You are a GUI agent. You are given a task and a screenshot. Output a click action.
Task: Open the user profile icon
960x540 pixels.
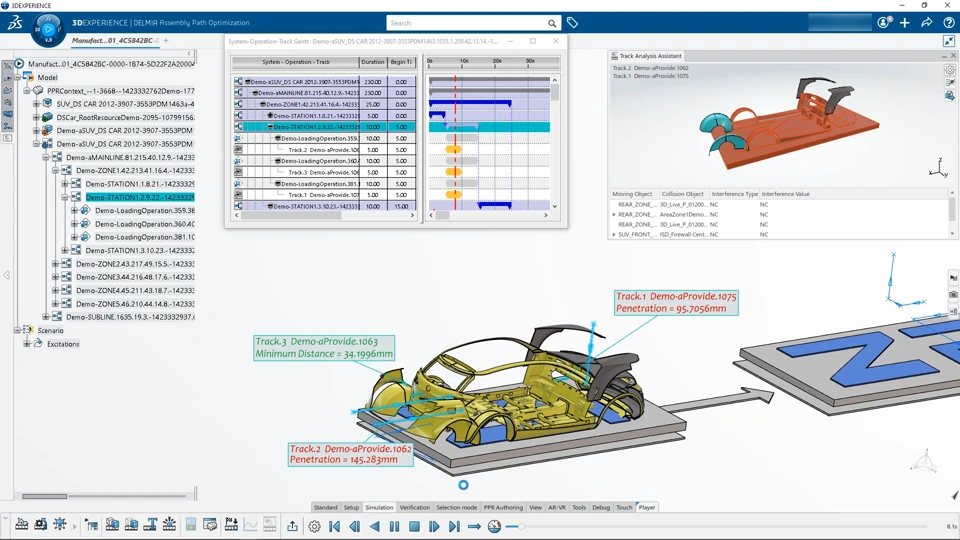[883, 23]
